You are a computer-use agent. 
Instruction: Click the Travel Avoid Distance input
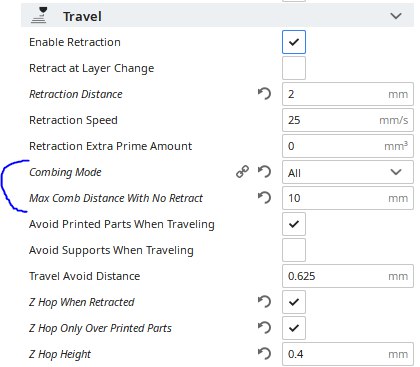348,276
